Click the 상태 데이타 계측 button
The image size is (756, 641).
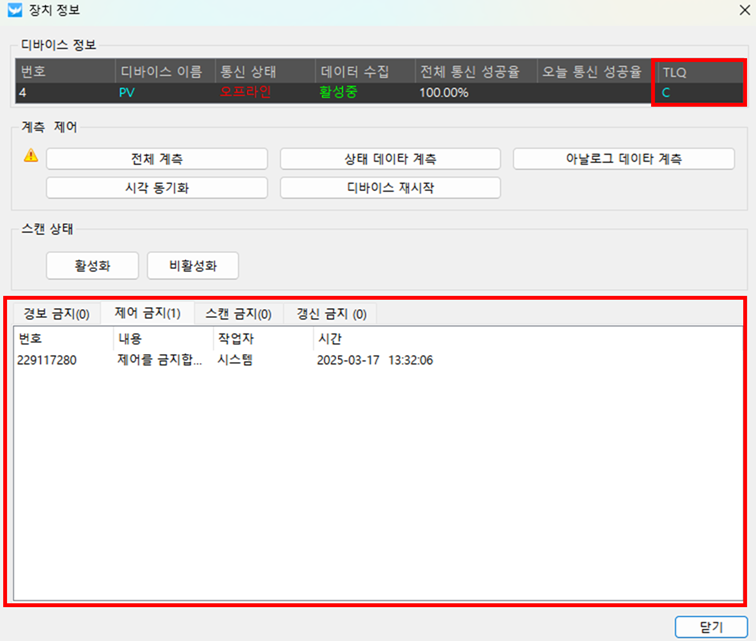coord(390,159)
